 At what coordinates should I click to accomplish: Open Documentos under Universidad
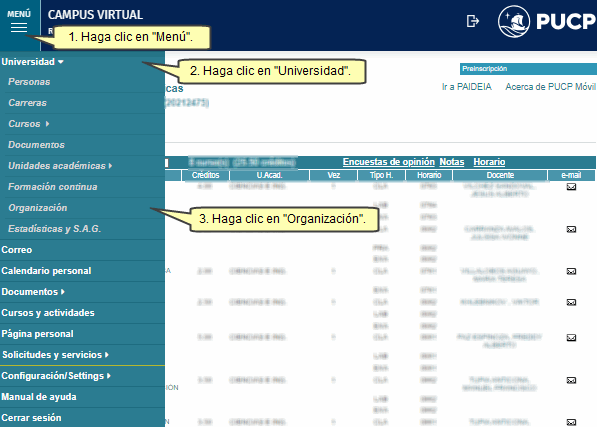pyautogui.click(x=37, y=145)
